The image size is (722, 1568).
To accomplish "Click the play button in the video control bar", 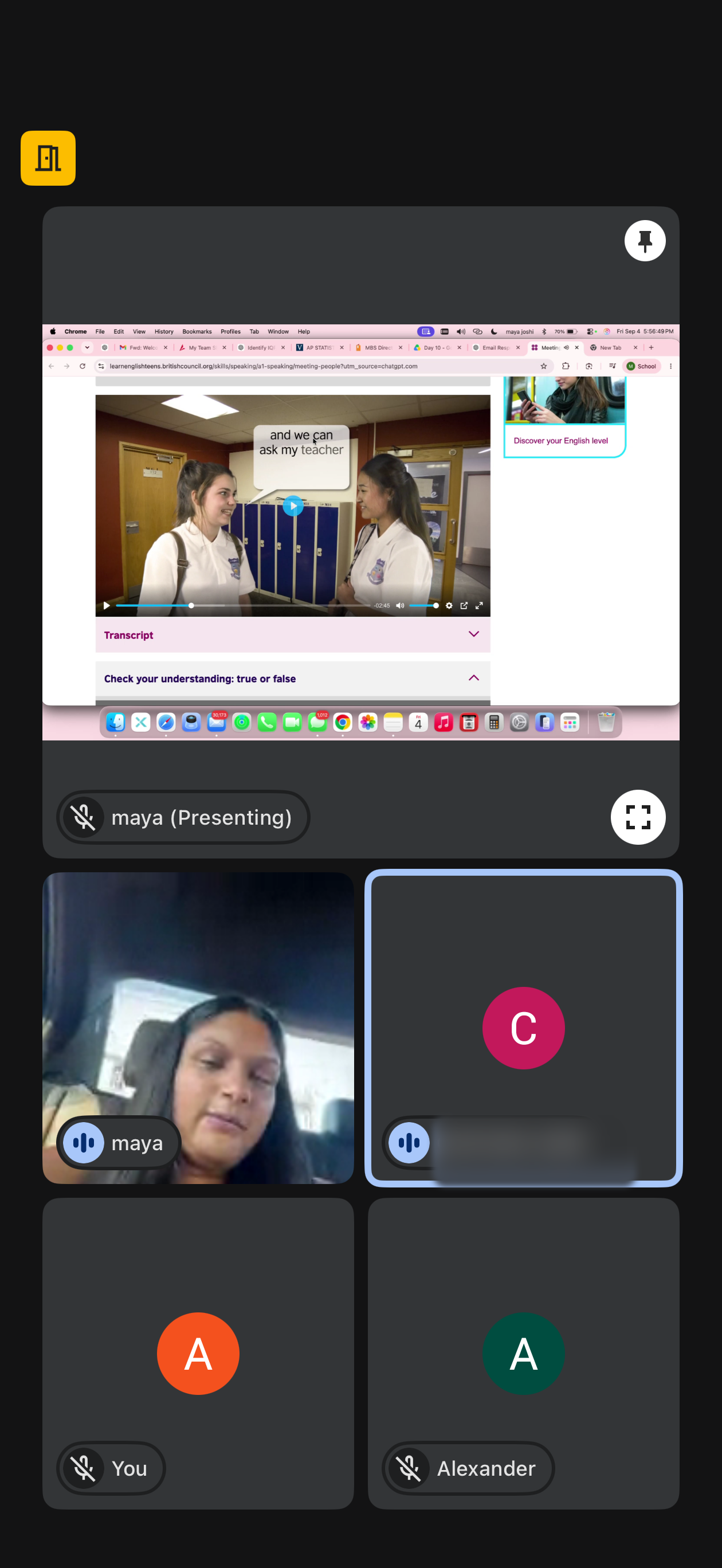I will (107, 606).
